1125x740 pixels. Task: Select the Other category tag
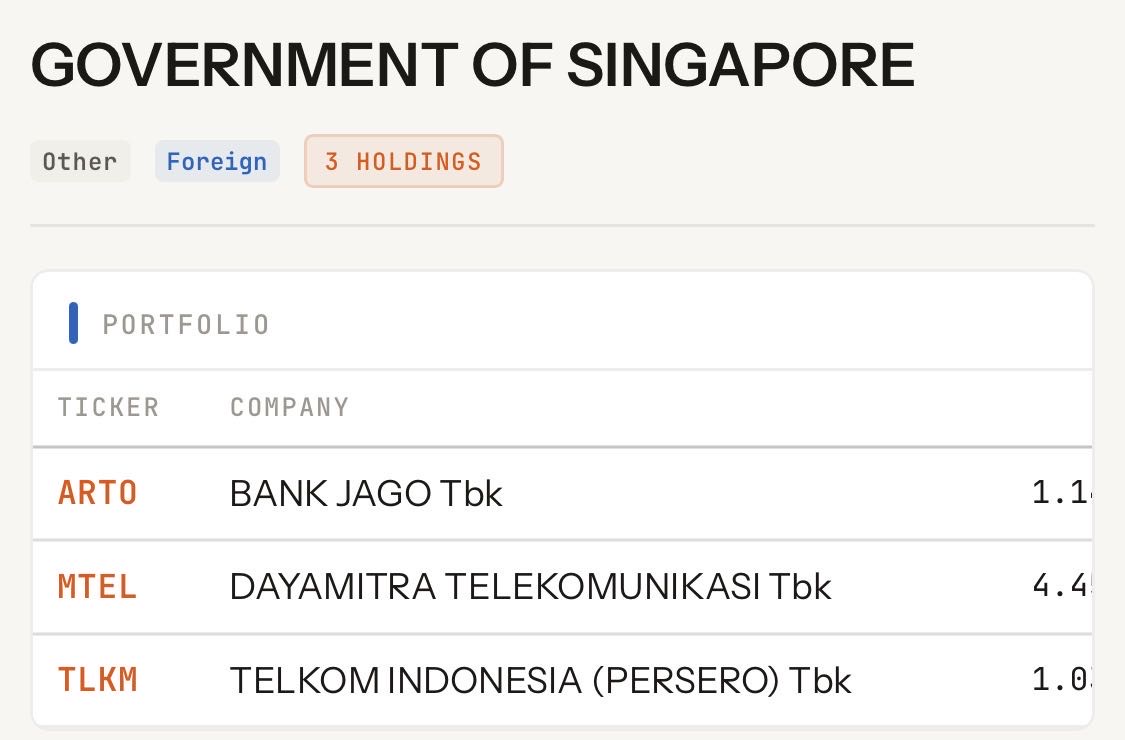coord(80,162)
